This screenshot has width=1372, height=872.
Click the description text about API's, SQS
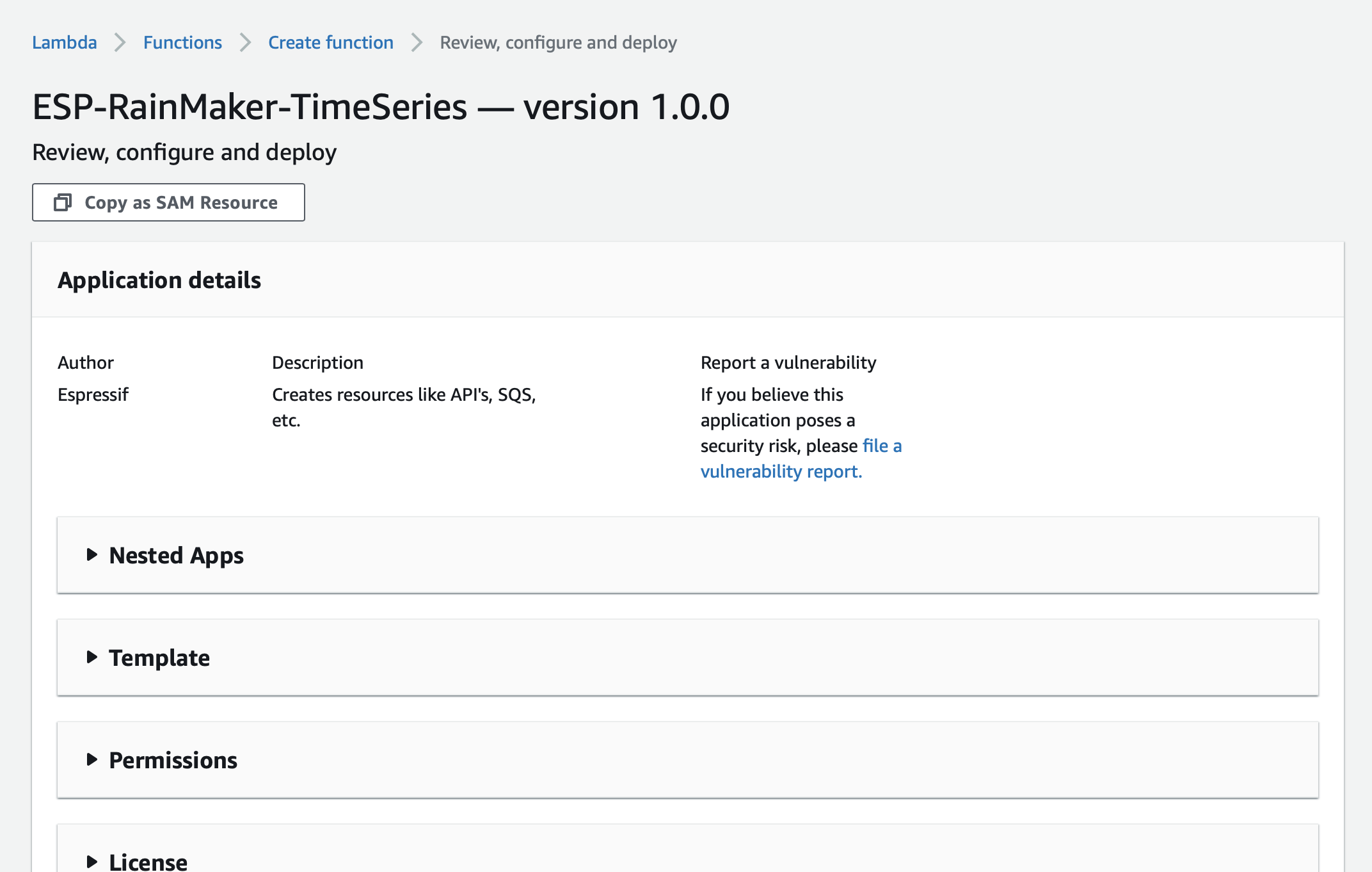click(x=404, y=407)
